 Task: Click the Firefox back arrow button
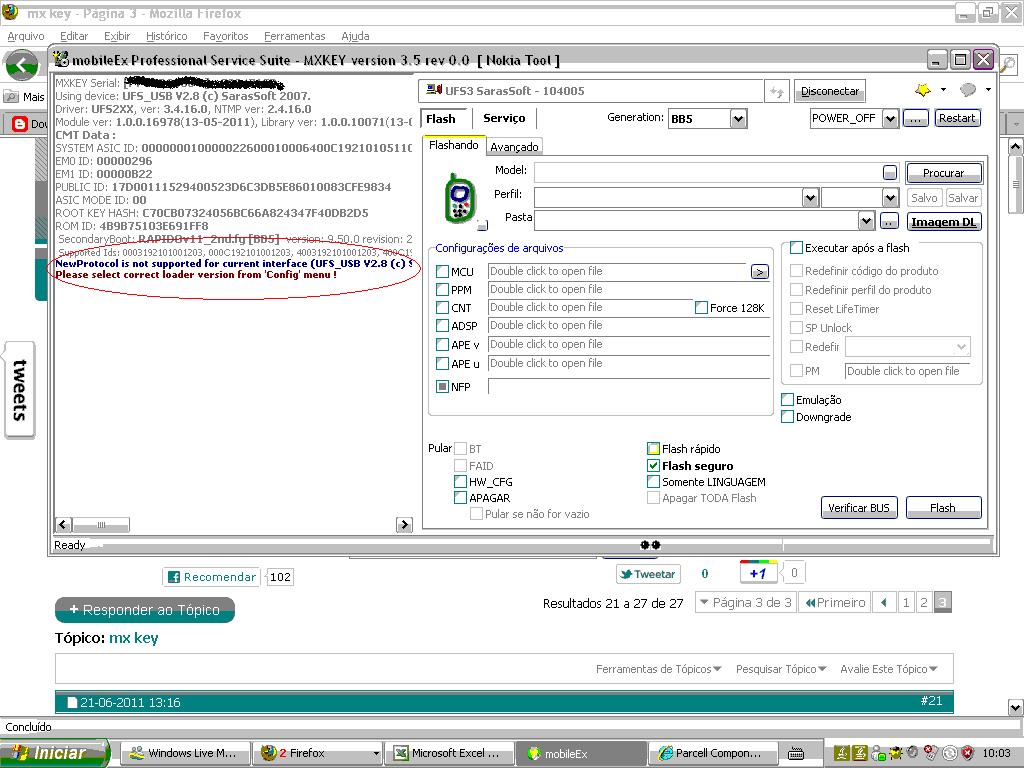pos(22,66)
